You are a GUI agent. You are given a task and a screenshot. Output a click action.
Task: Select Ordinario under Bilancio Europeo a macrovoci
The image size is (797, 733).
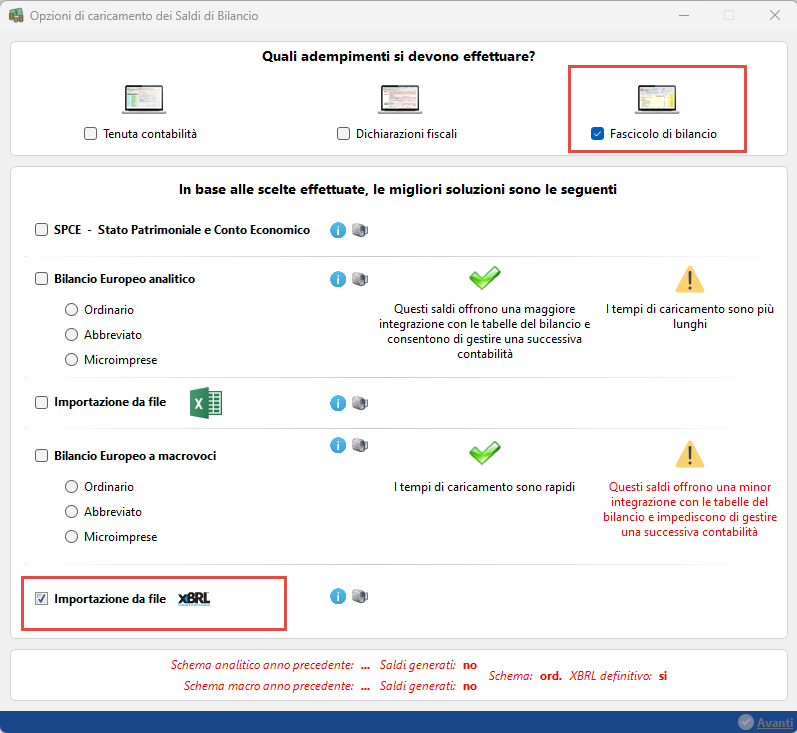[x=71, y=486]
